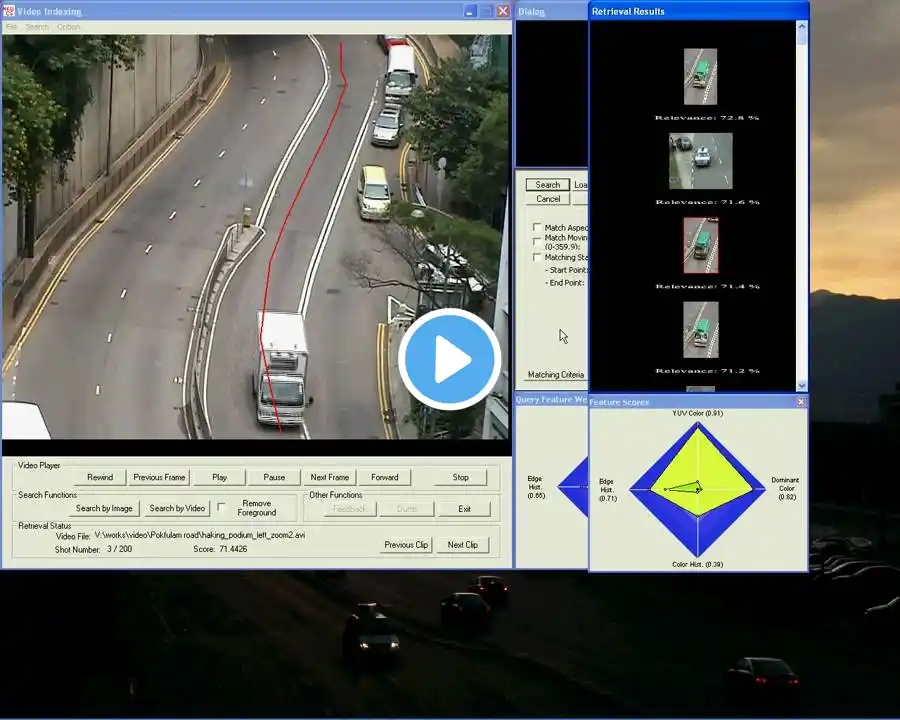Advance to Next Frame
The image size is (900, 720).
pos(329,477)
